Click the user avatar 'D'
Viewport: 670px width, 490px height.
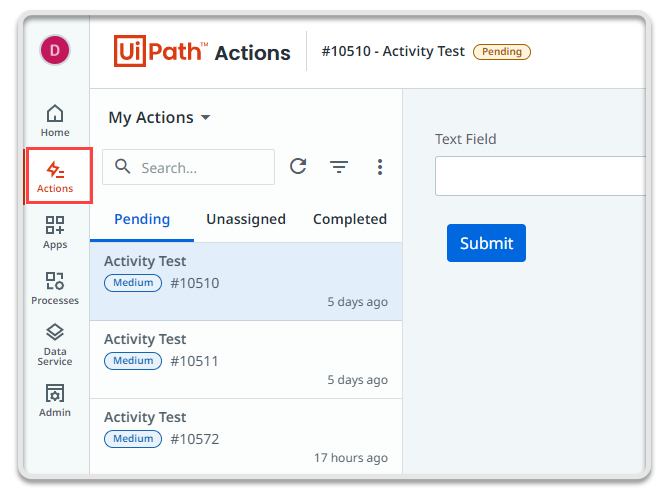coord(54,50)
